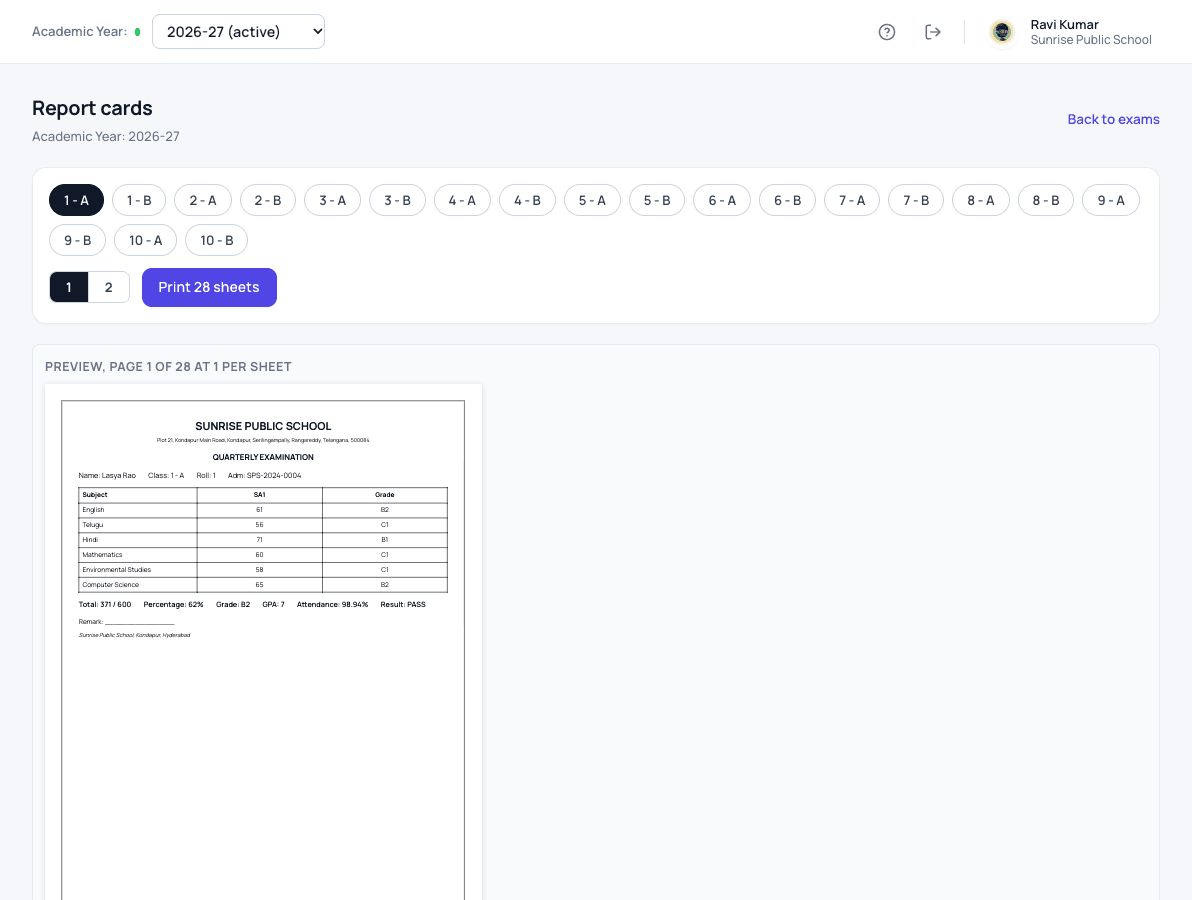
Task: Click the Telugu subject row
Action: [263, 524]
